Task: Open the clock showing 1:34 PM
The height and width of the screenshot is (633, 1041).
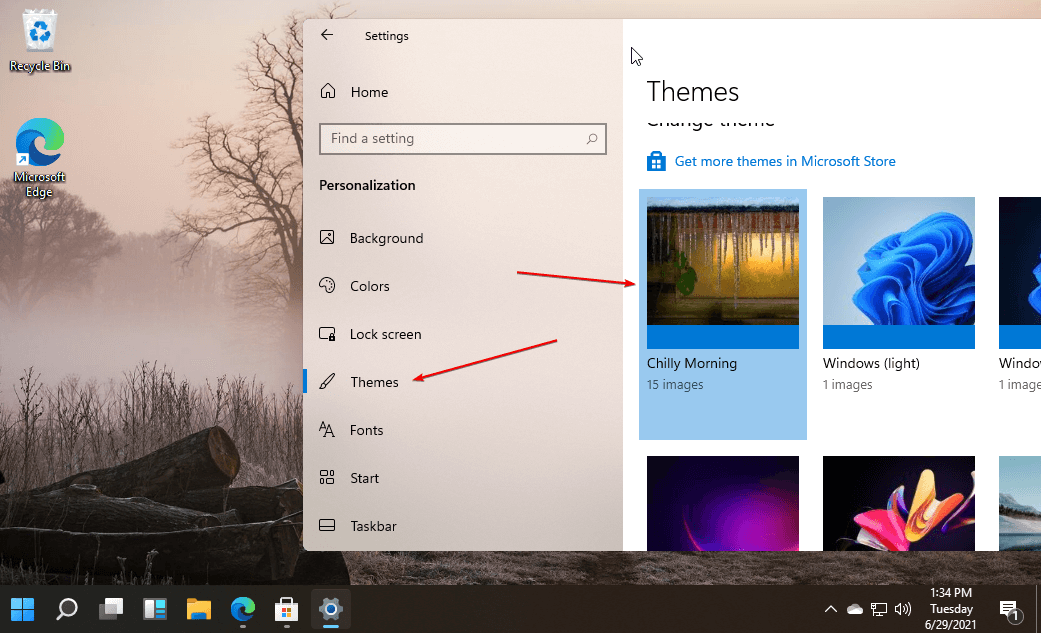Action: coord(951,608)
